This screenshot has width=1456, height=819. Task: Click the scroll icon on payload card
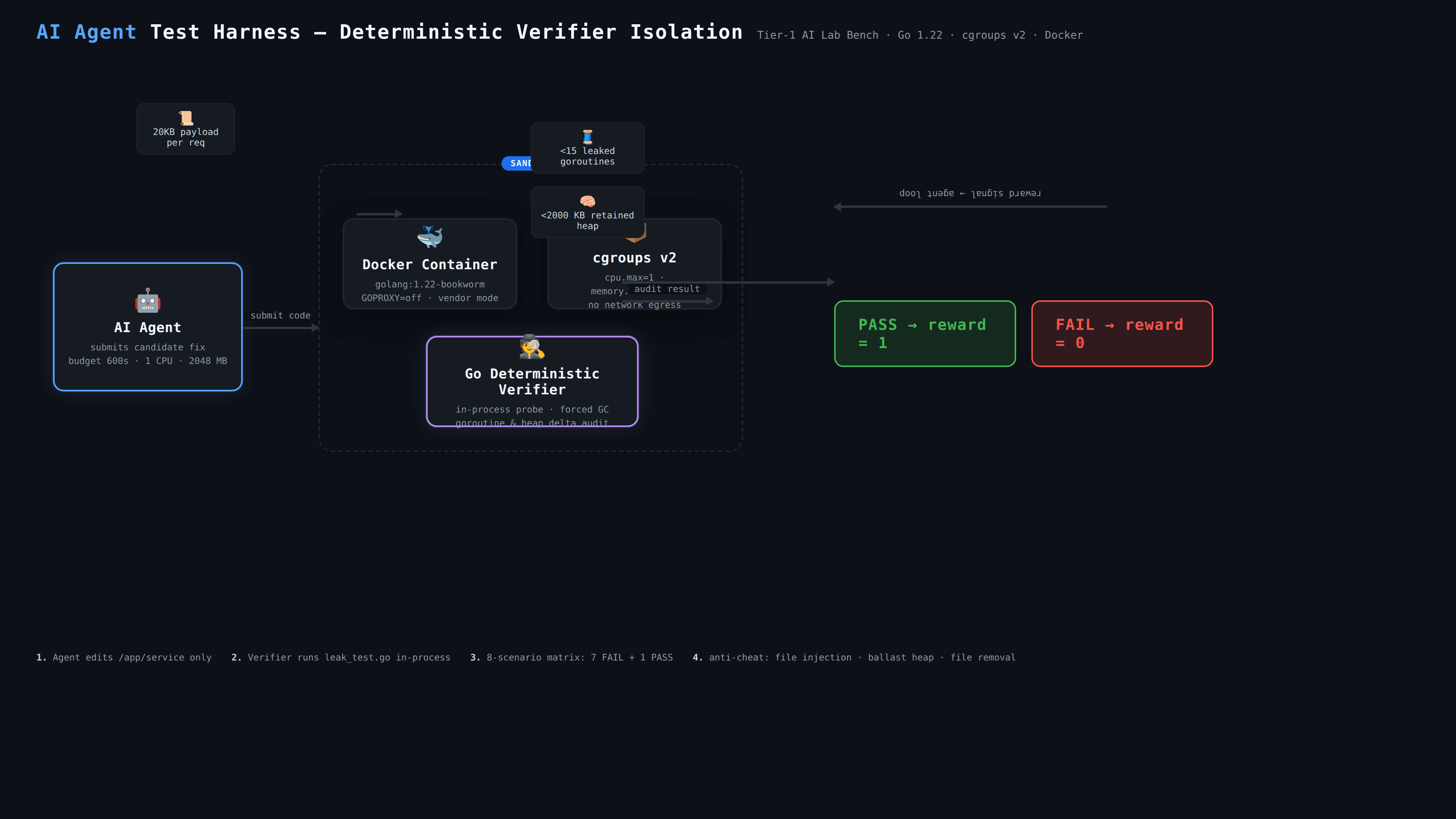[x=185, y=118]
